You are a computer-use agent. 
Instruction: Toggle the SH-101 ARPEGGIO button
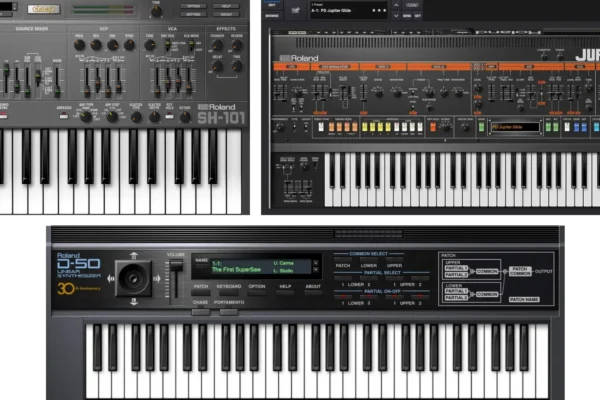[64, 116]
